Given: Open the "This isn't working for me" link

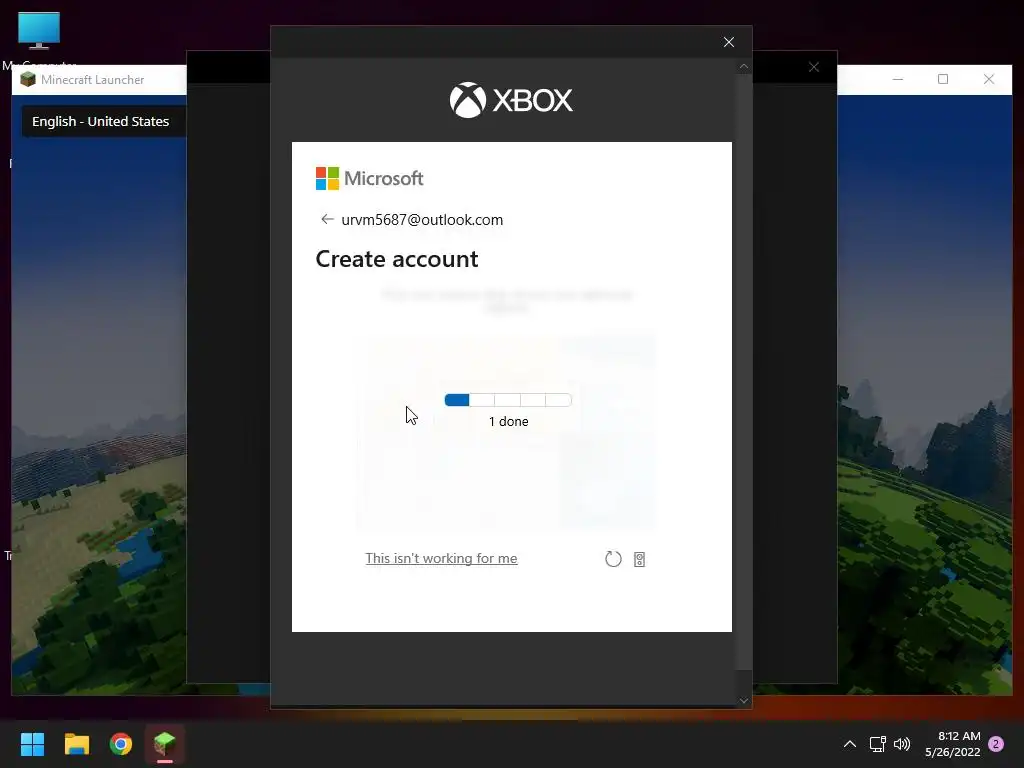Looking at the screenshot, I should point(441,558).
